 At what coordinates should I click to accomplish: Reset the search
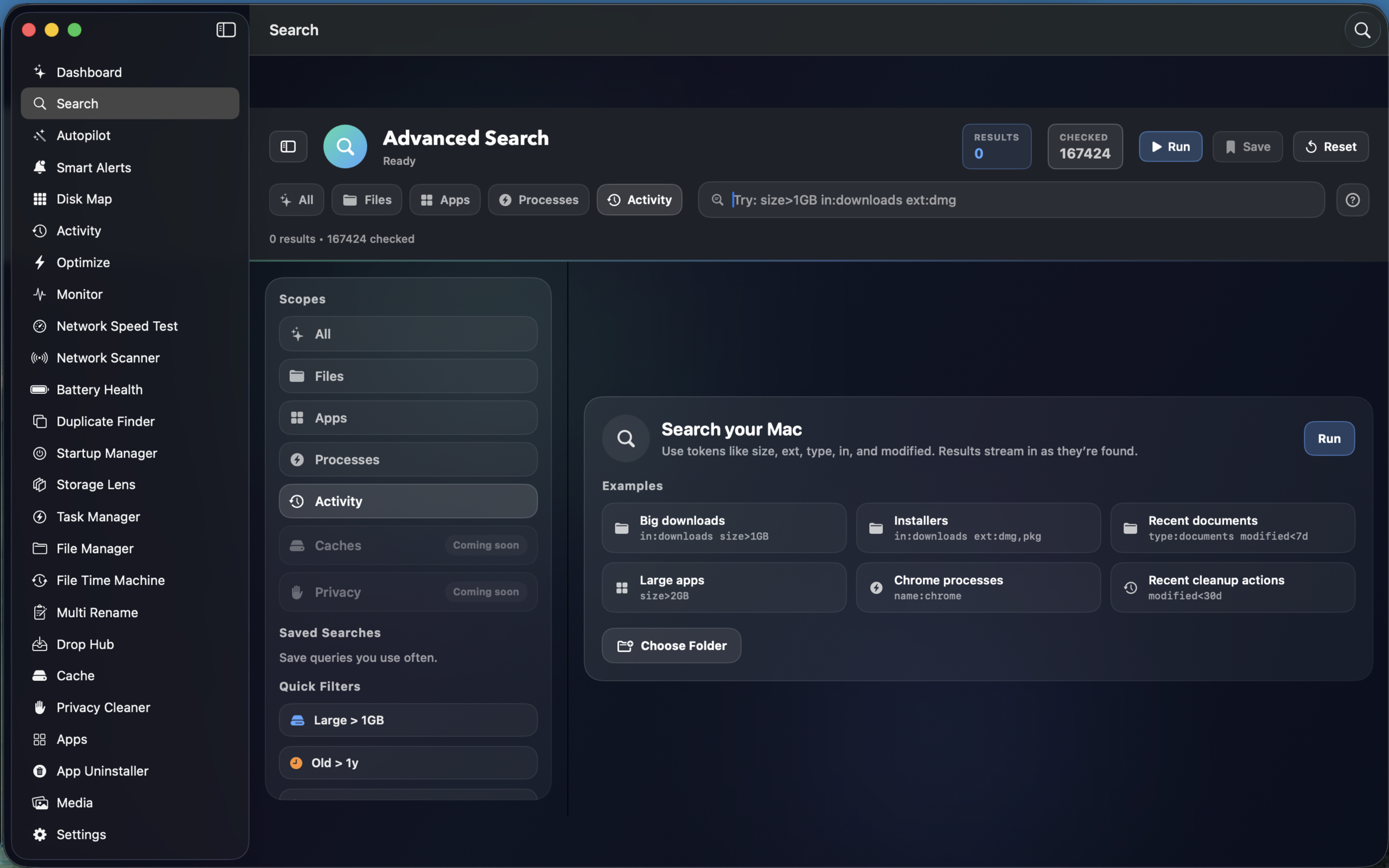pyautogui.click(x=1330, y=146)
